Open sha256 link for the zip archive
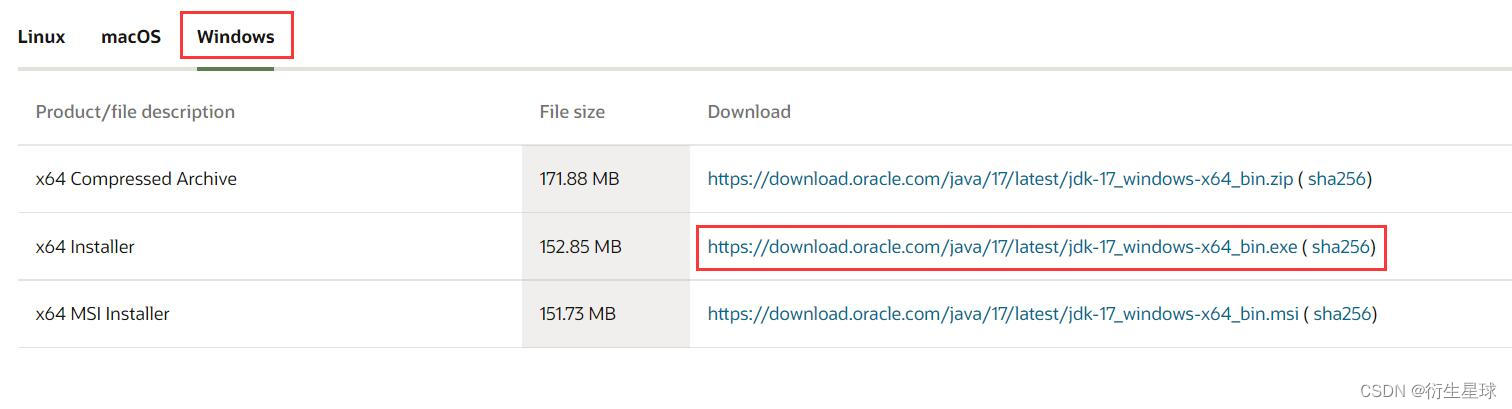This screenshot has height=409, width=1512. coord(1339,179)
